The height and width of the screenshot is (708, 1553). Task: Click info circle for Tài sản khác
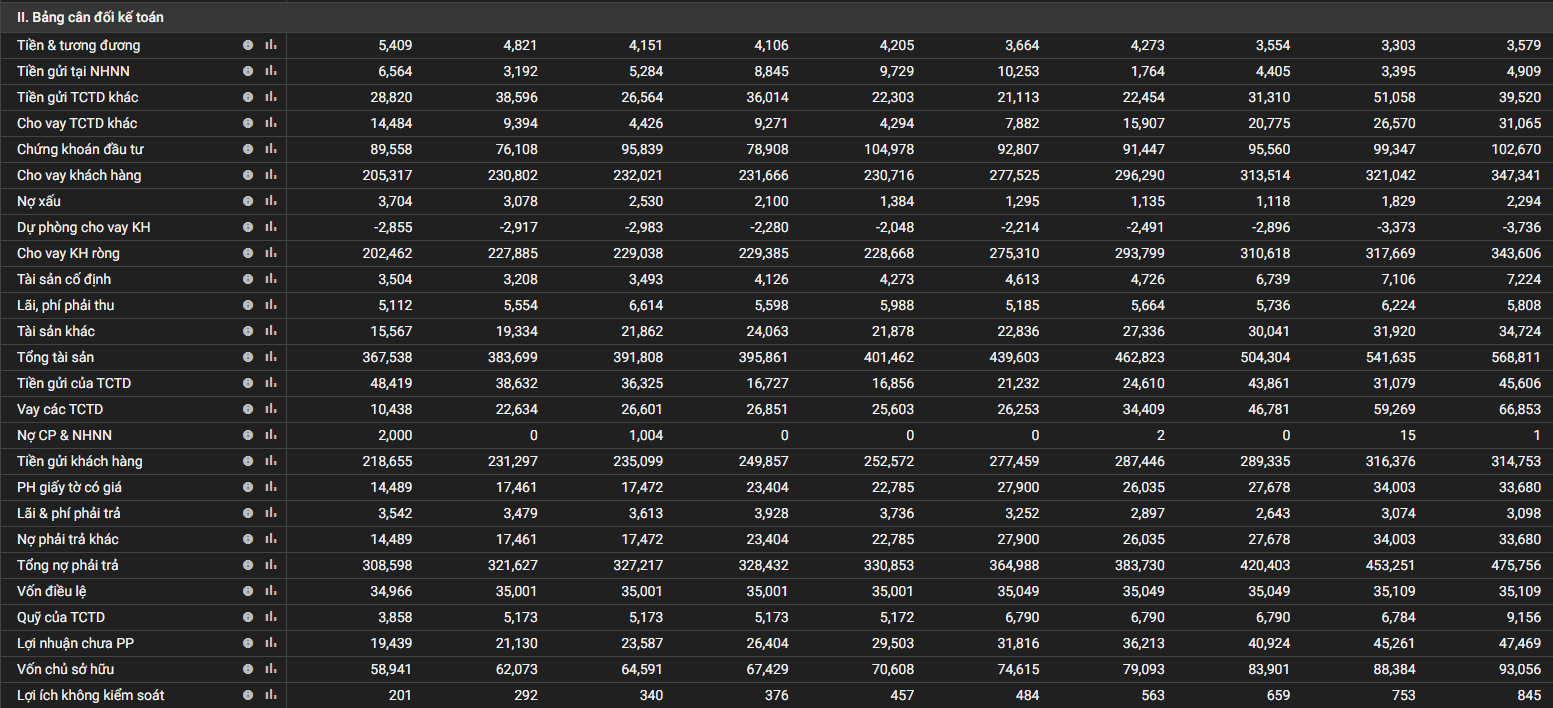tap(248, 331)
